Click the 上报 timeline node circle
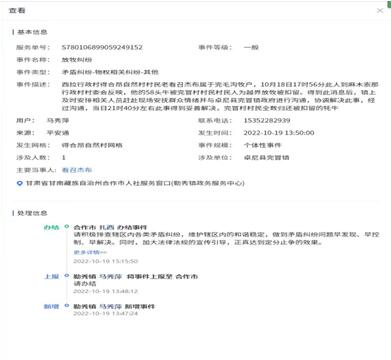Screen dimensions: 391x360 click(x=67, y=276)
